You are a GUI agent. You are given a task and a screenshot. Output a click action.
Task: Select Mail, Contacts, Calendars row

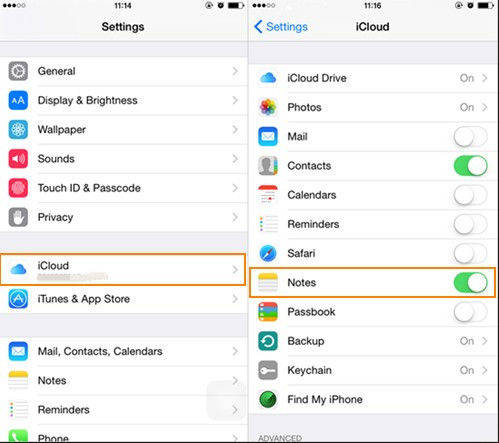[123, 351]
